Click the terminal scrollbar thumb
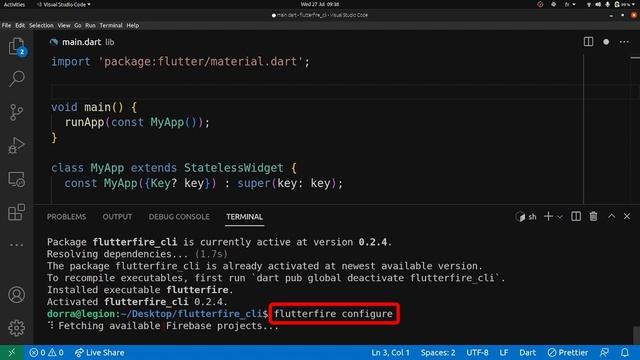This screenshot has width=640, height=360. pos(636,335)
